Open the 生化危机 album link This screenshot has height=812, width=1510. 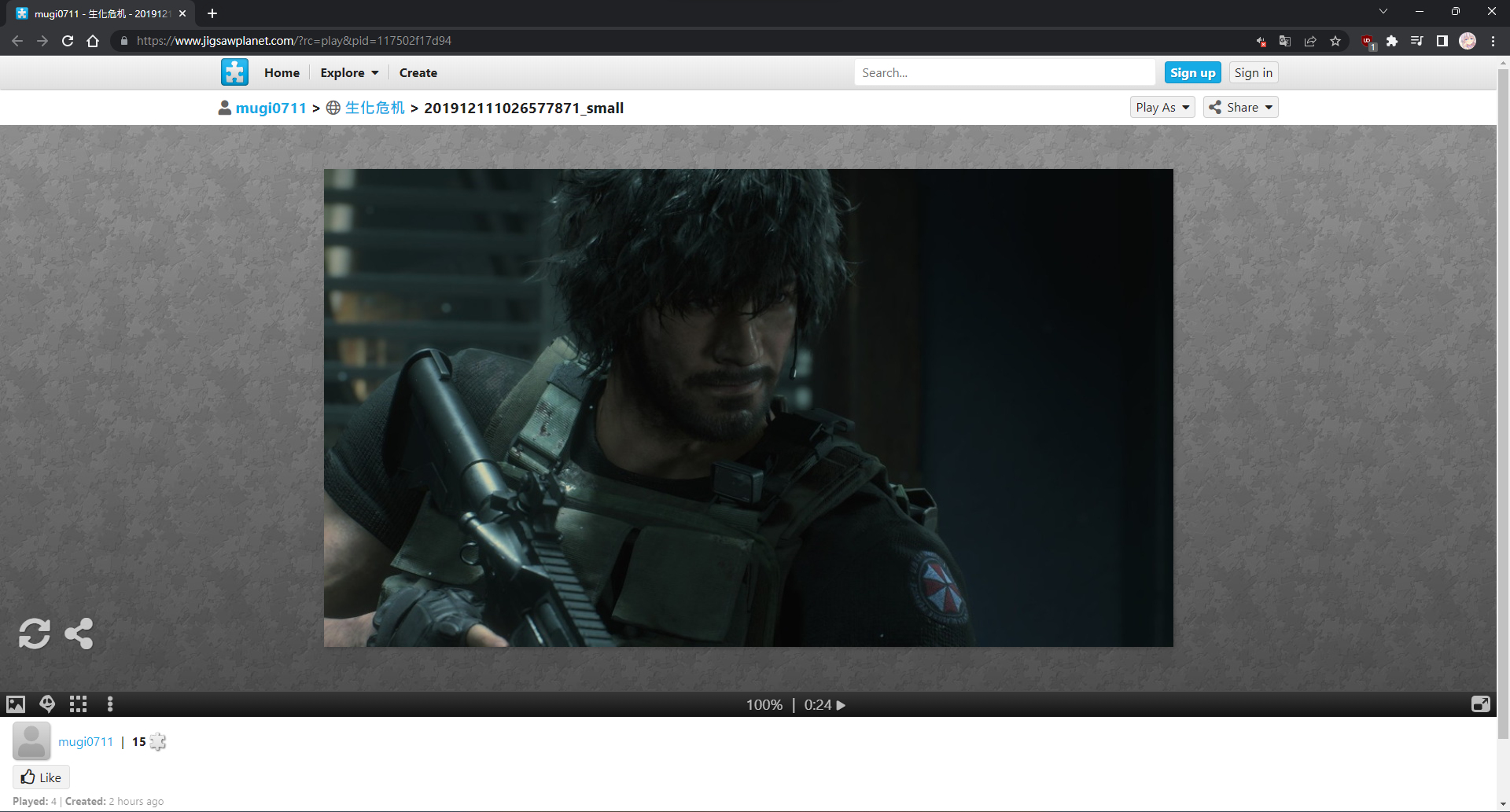[x=374, y=108]
